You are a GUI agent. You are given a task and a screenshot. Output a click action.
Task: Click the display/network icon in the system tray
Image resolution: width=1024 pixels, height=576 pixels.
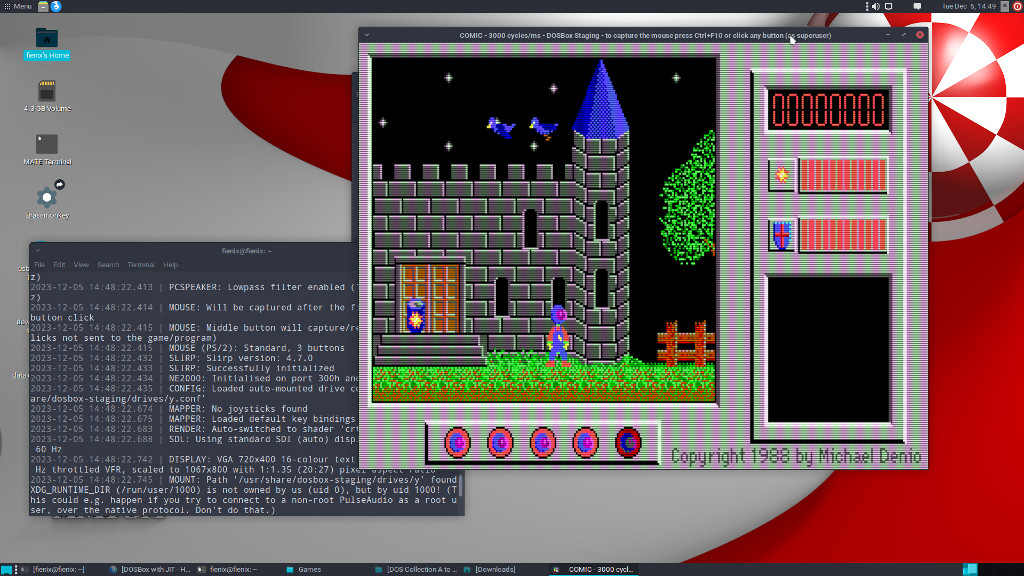889,7
